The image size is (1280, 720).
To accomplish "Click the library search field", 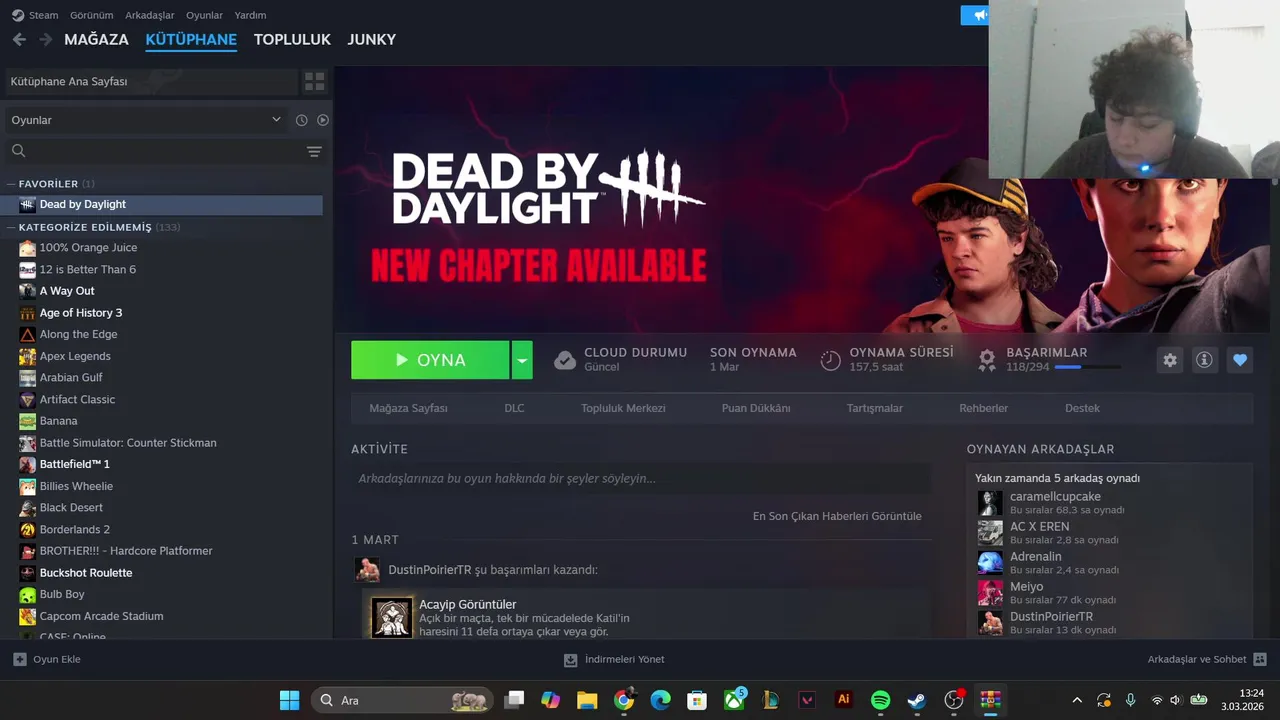I will (x=151, y=151).
